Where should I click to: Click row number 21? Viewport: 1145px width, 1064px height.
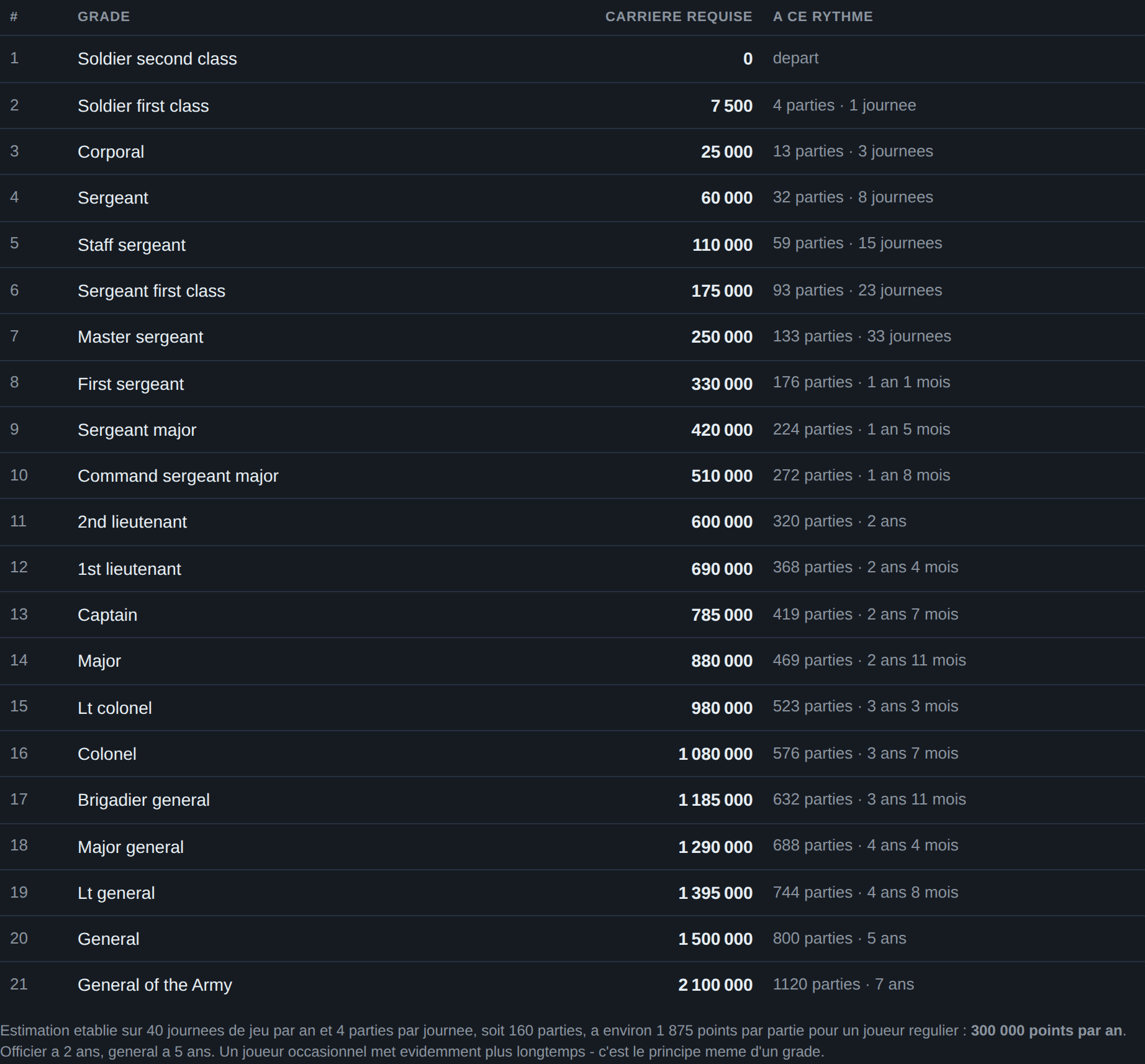pos(19,985)
